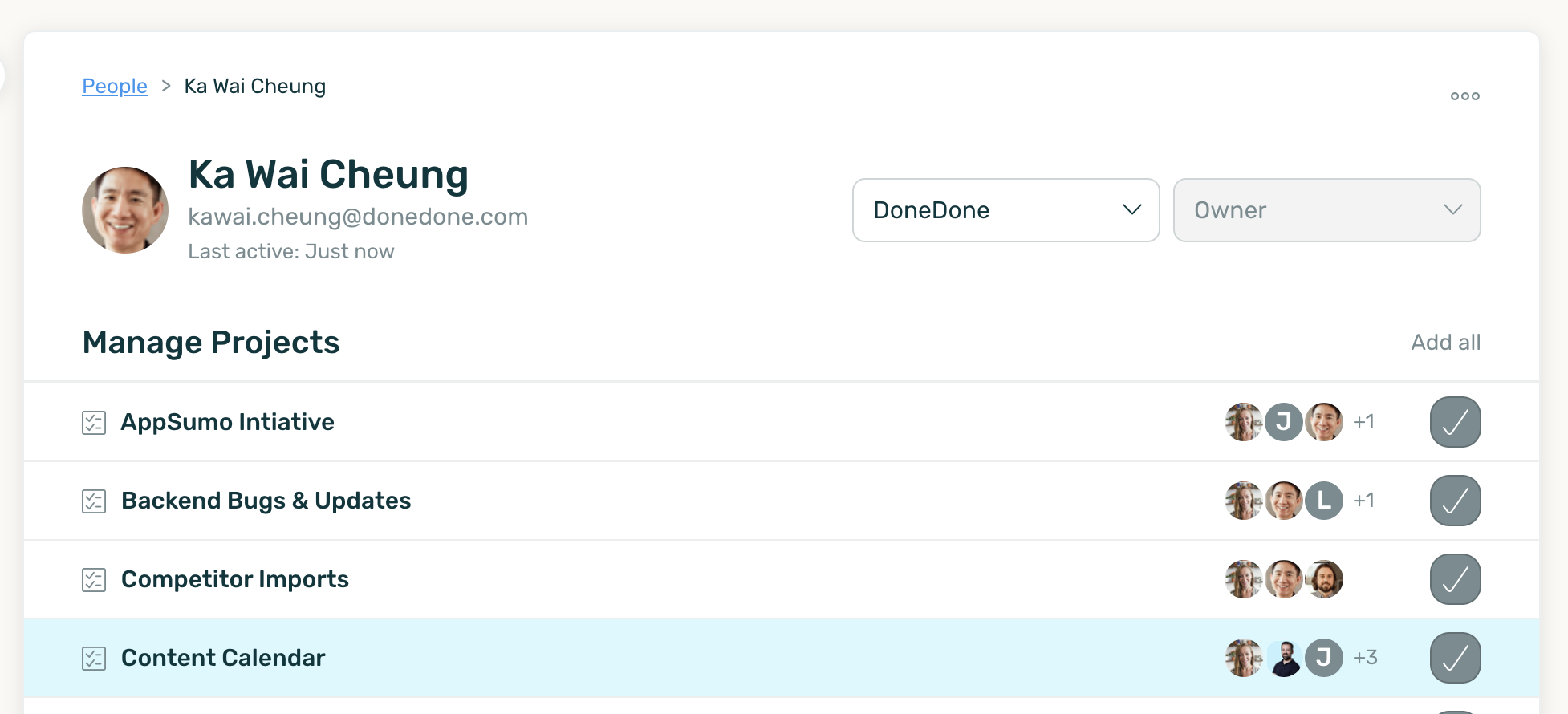
Task: Open the Content Calendar project
Action: 223,658
